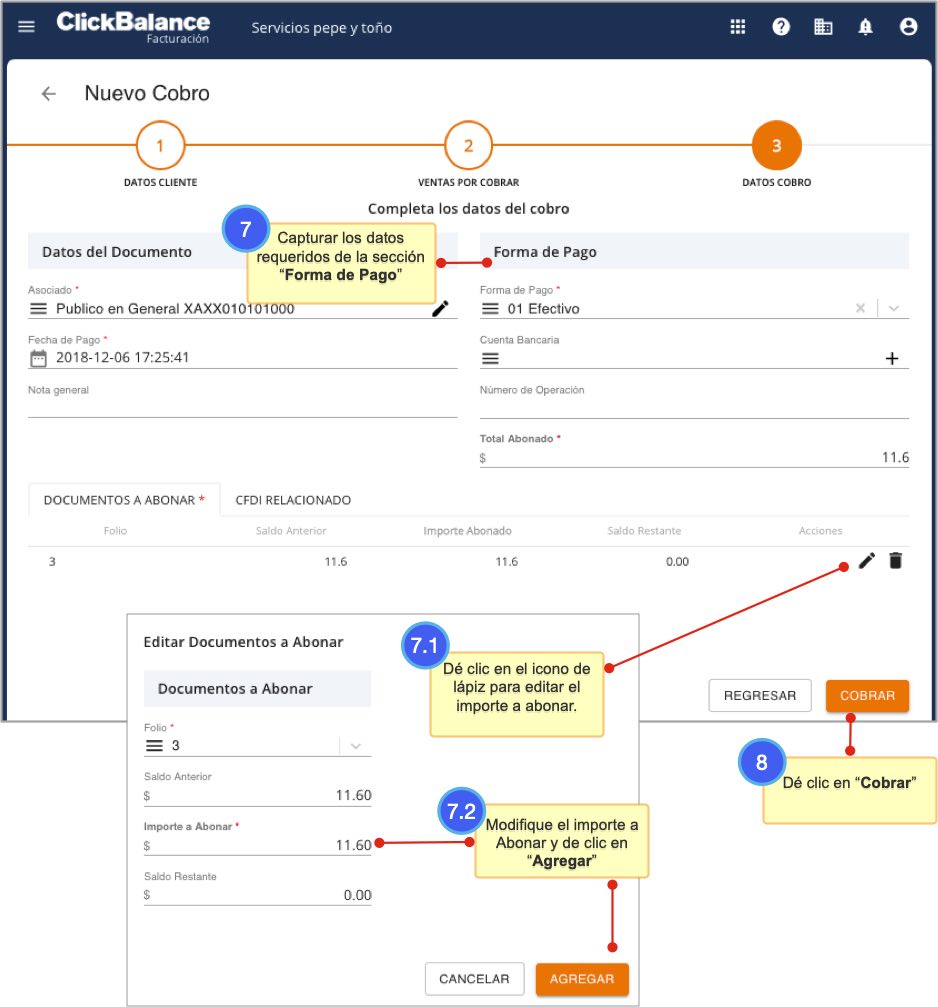This screenshot has width=938, height=1007.
Task: Open the company building icon
Action: click(x=823, y=27)
